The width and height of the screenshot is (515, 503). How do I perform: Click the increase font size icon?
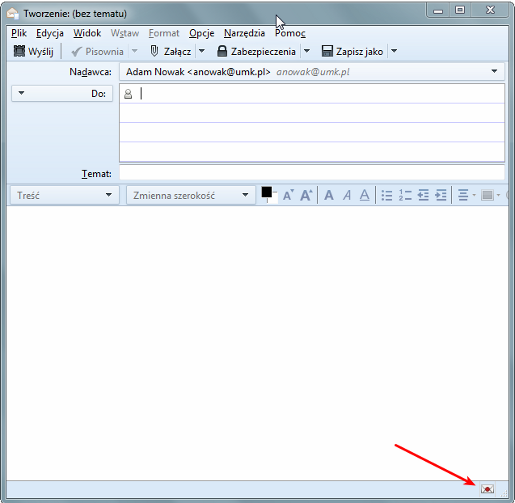tap(306, 195)
